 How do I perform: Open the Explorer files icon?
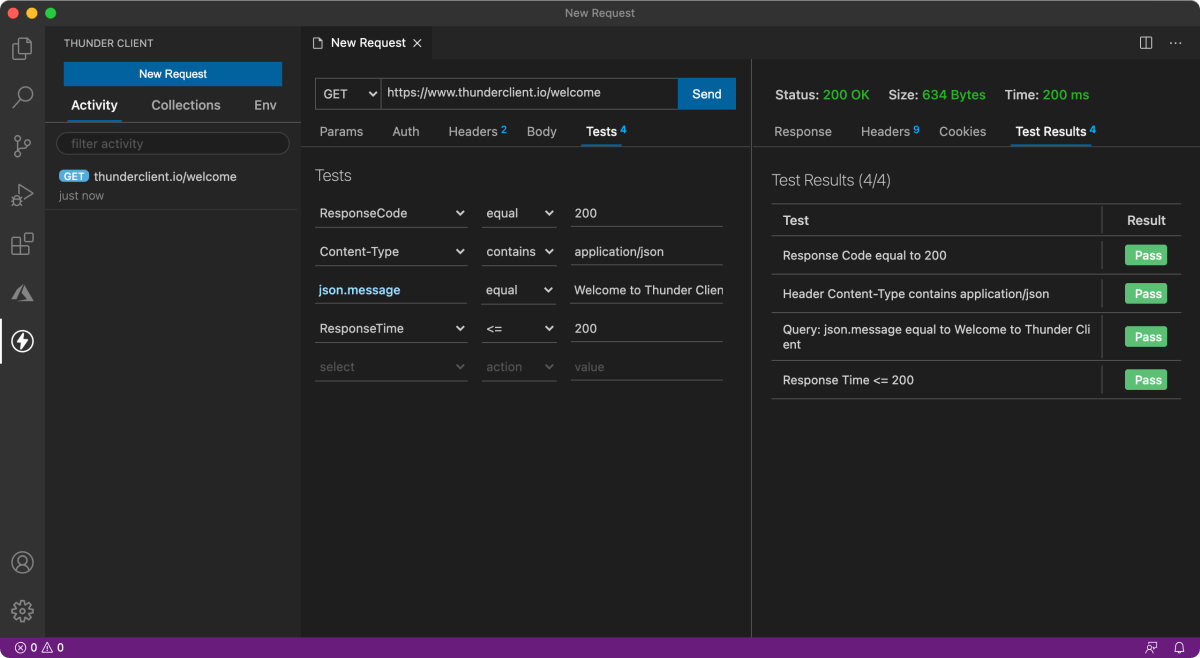[22, 48]
